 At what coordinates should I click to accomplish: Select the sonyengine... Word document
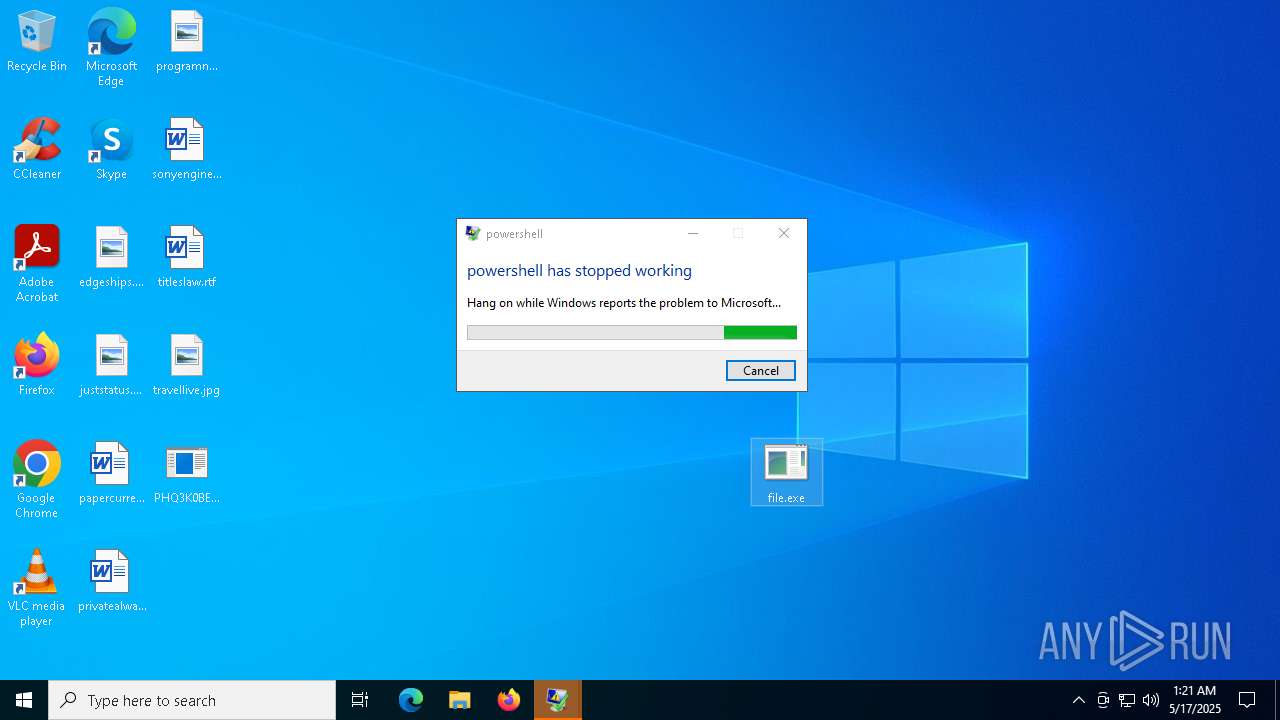coord(187,150)
